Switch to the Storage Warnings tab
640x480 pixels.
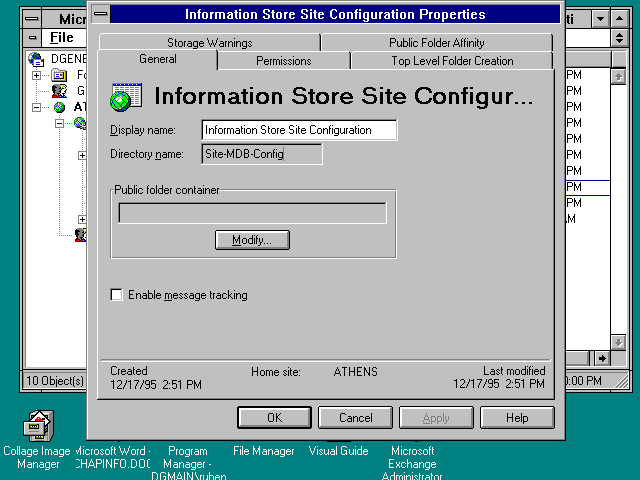209,43
